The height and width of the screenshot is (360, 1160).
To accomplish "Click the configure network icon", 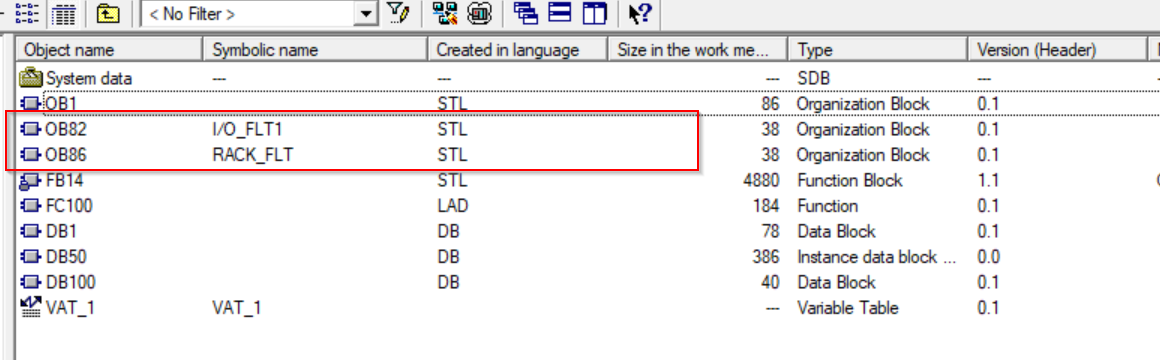I will click(x=445, y=13).
